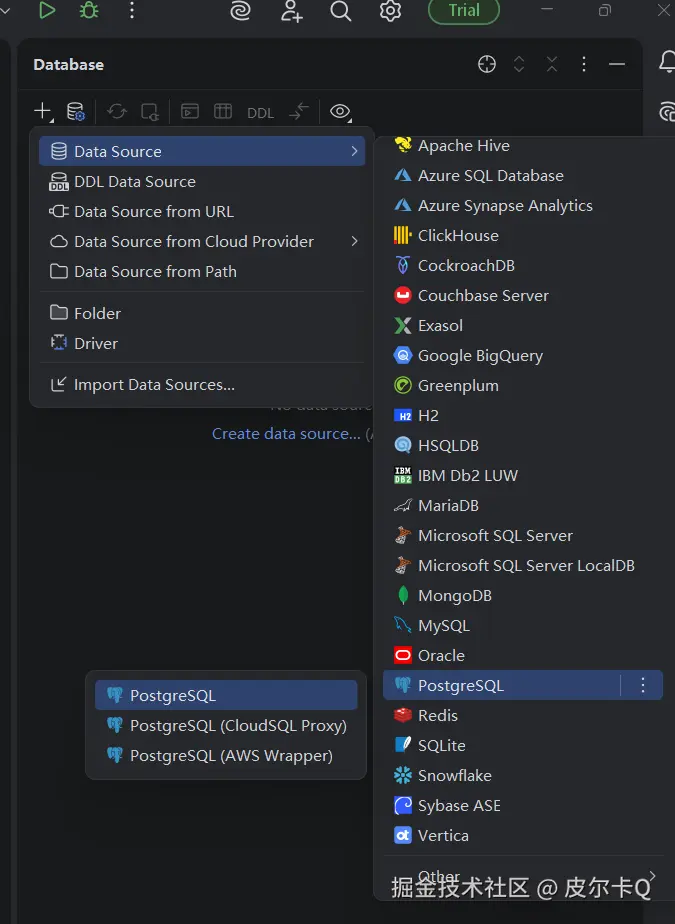The image size is (675, 924).
Task: Select MongoDB from data source list
Action: (454, 595)
